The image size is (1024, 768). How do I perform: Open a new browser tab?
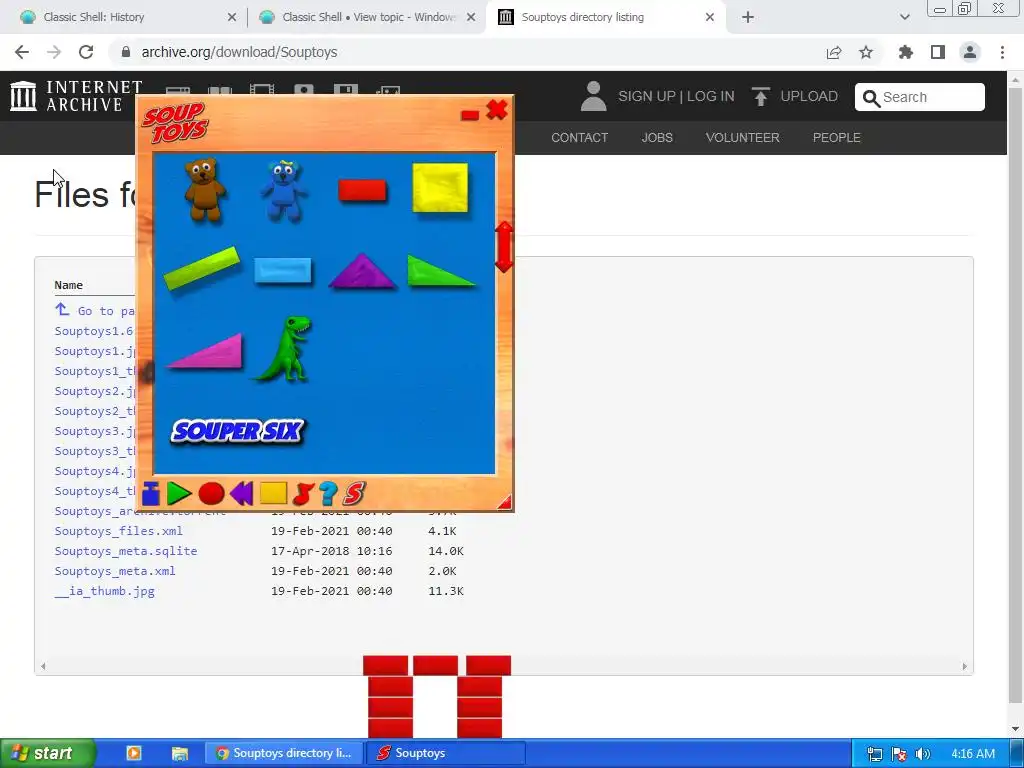pos(748,17)
